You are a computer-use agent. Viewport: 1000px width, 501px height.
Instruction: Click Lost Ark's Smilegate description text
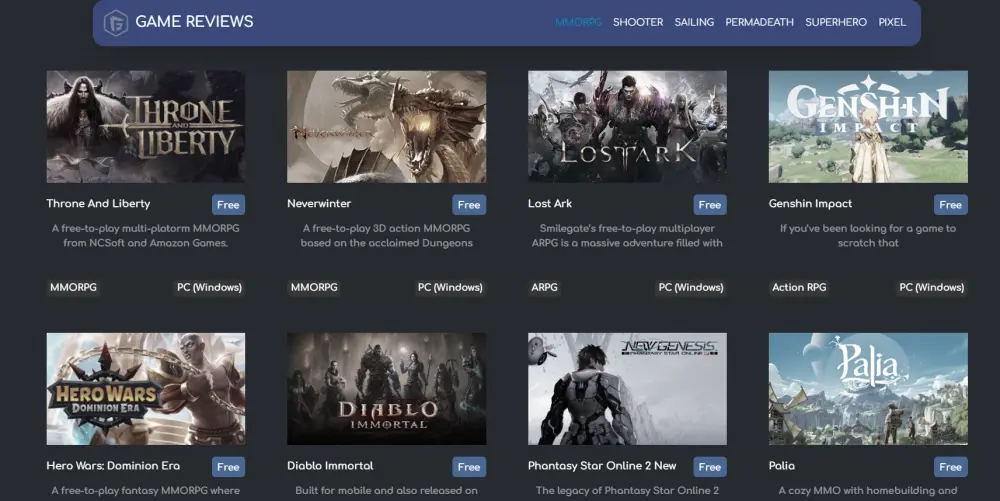[x=627, y=235]
